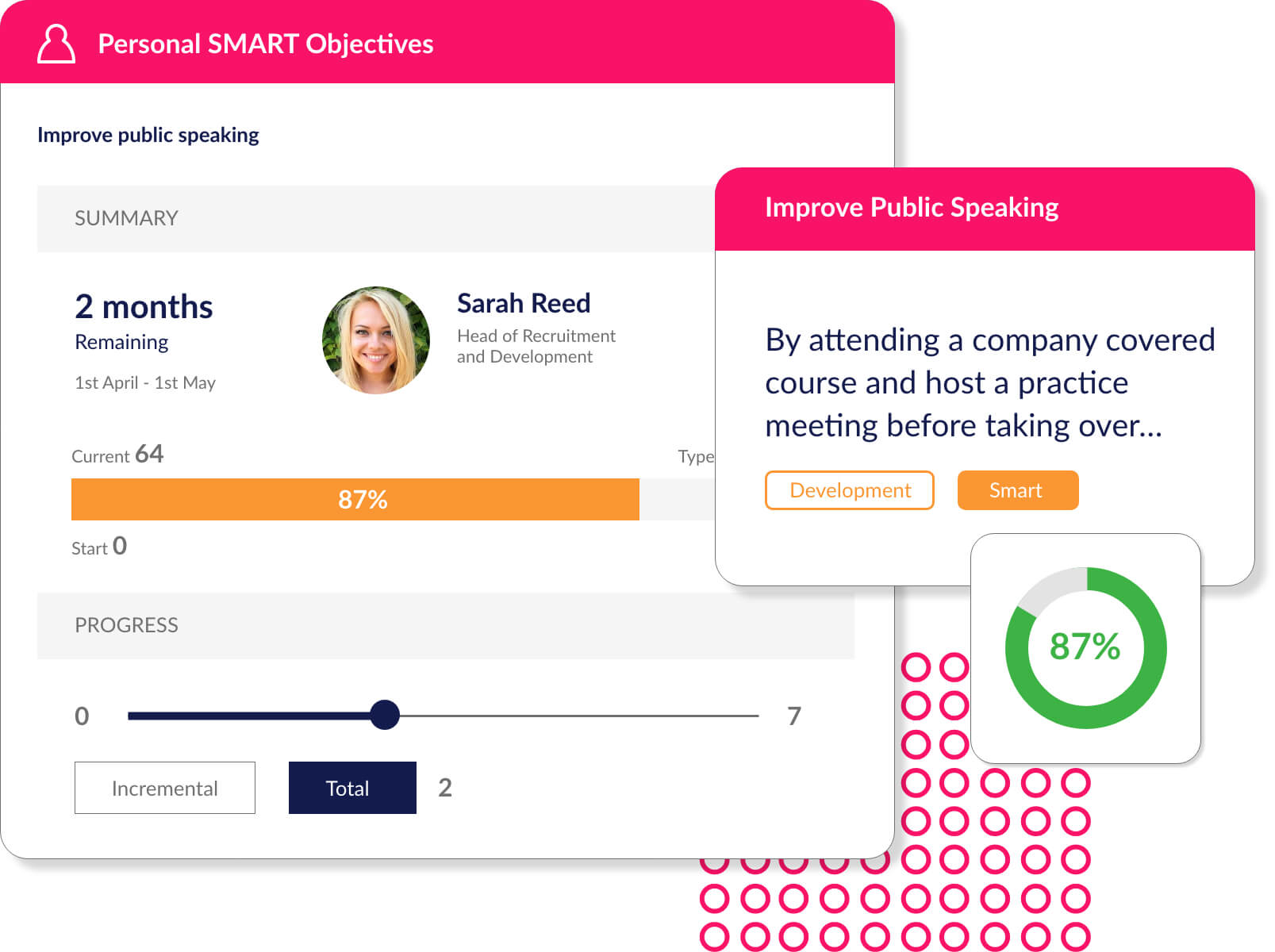1275x952 pixels.
Task: Click the user profile icon in header
Action: click(56, 44)
